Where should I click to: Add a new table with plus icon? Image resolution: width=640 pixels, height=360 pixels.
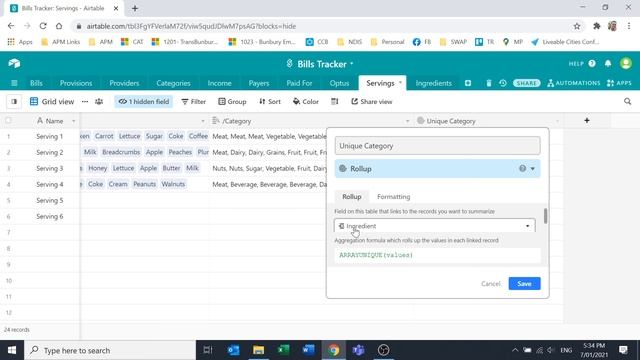point(468,83)
